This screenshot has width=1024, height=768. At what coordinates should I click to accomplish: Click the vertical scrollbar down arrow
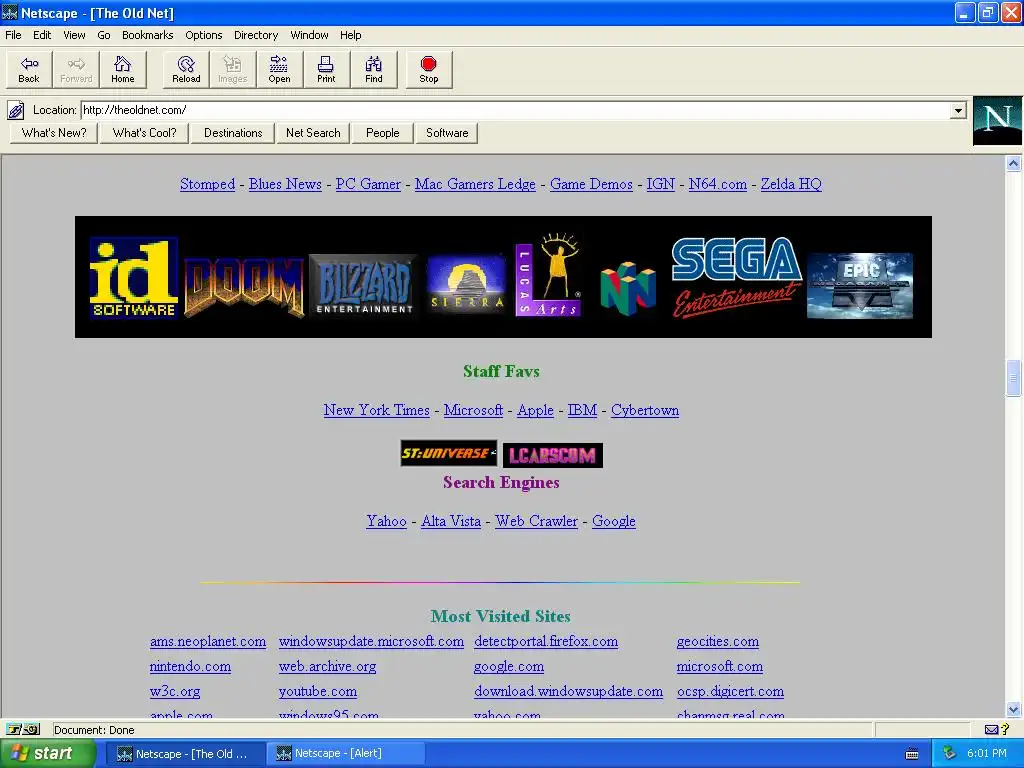tap(1013, 709)
